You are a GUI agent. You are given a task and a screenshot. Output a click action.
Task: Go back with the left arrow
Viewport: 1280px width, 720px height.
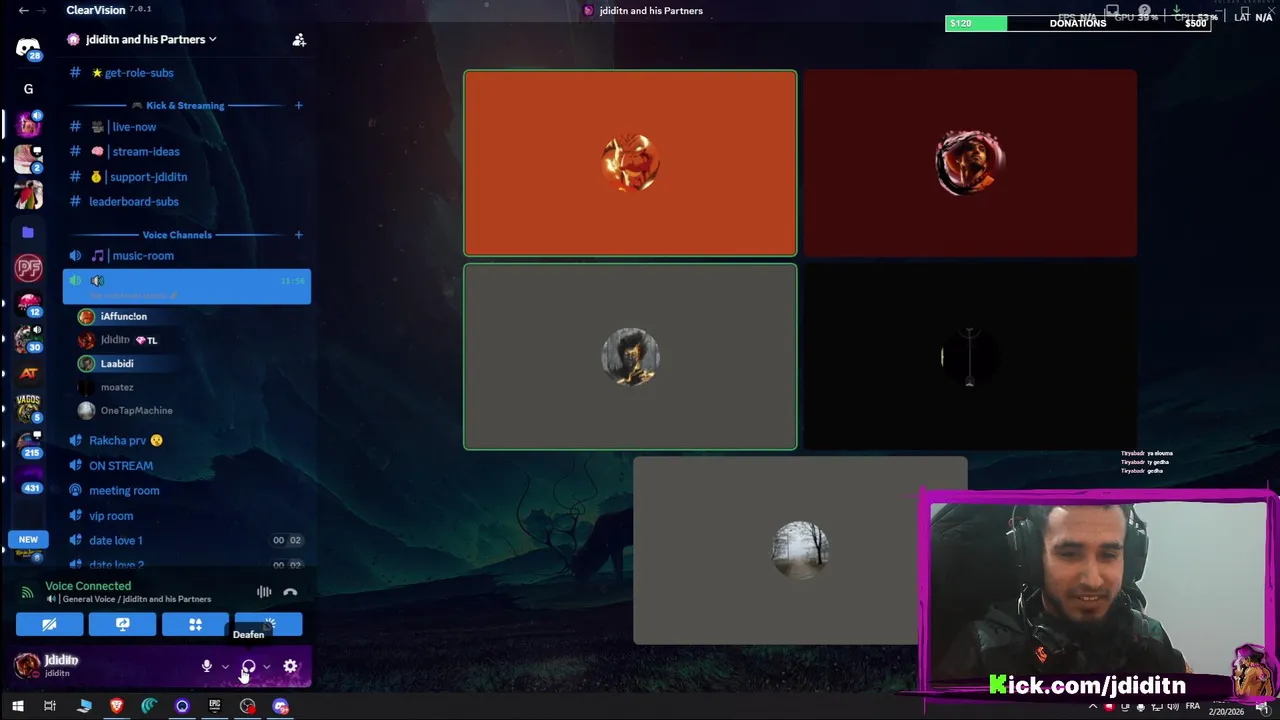pyautogui.click(x=24, y=10)
